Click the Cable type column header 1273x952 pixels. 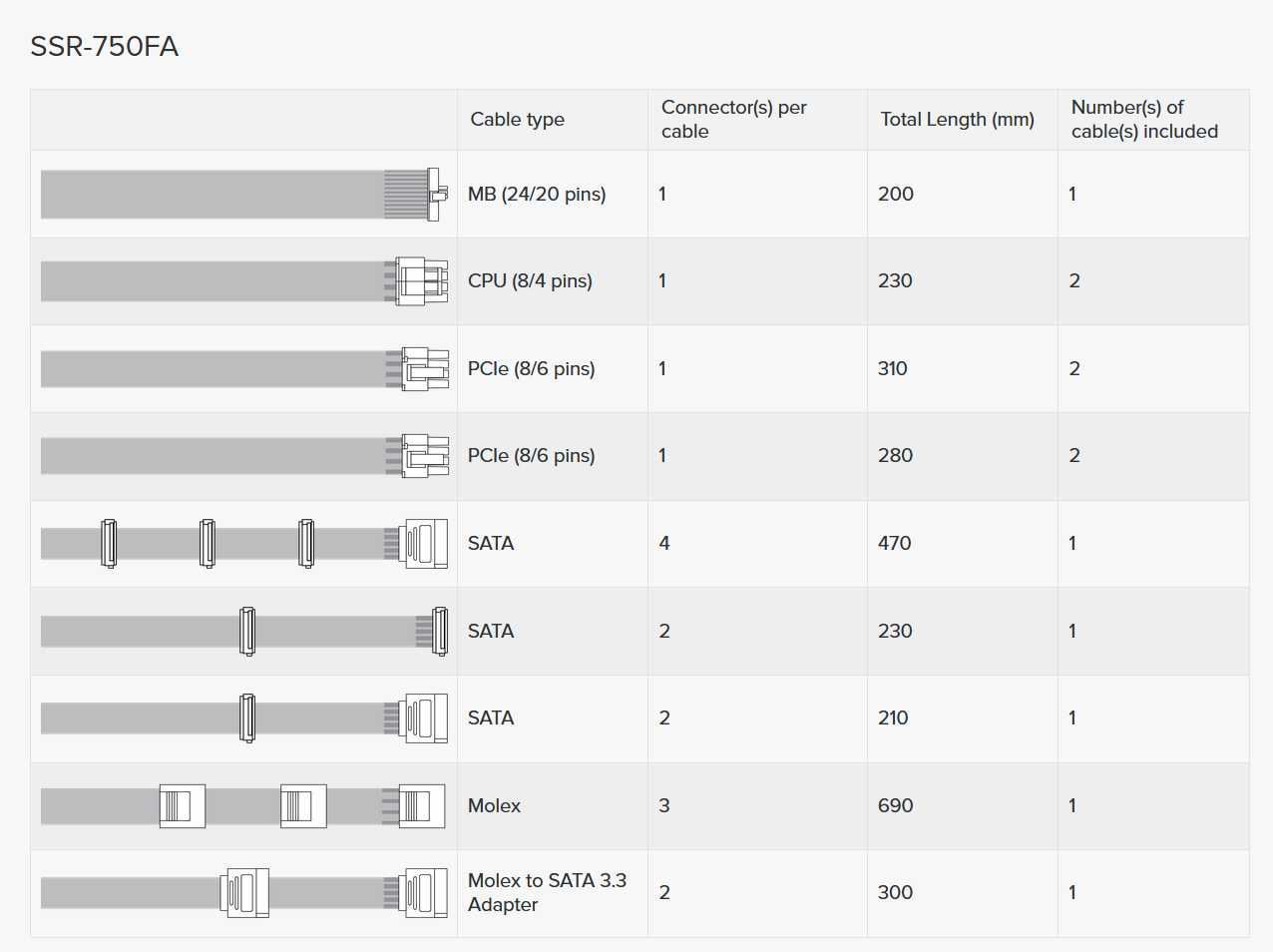pos(517,119)
